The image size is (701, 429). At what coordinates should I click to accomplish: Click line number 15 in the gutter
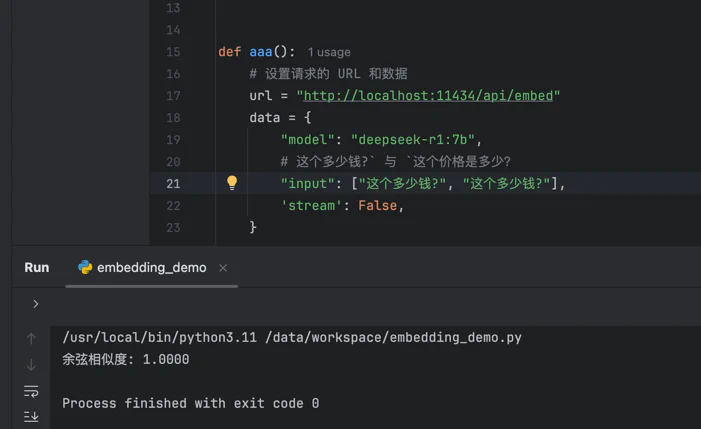pyautogui.click(x=173, y=52)
